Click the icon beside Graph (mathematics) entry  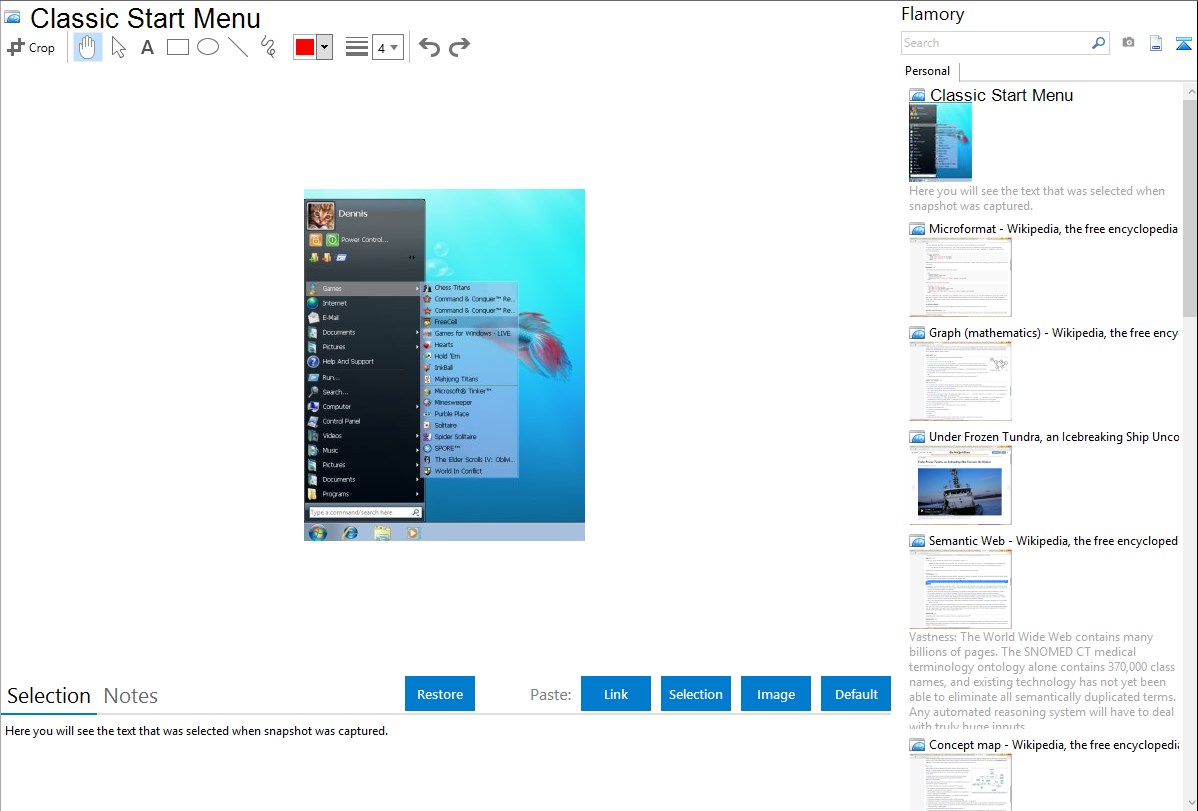pos(918,333)
